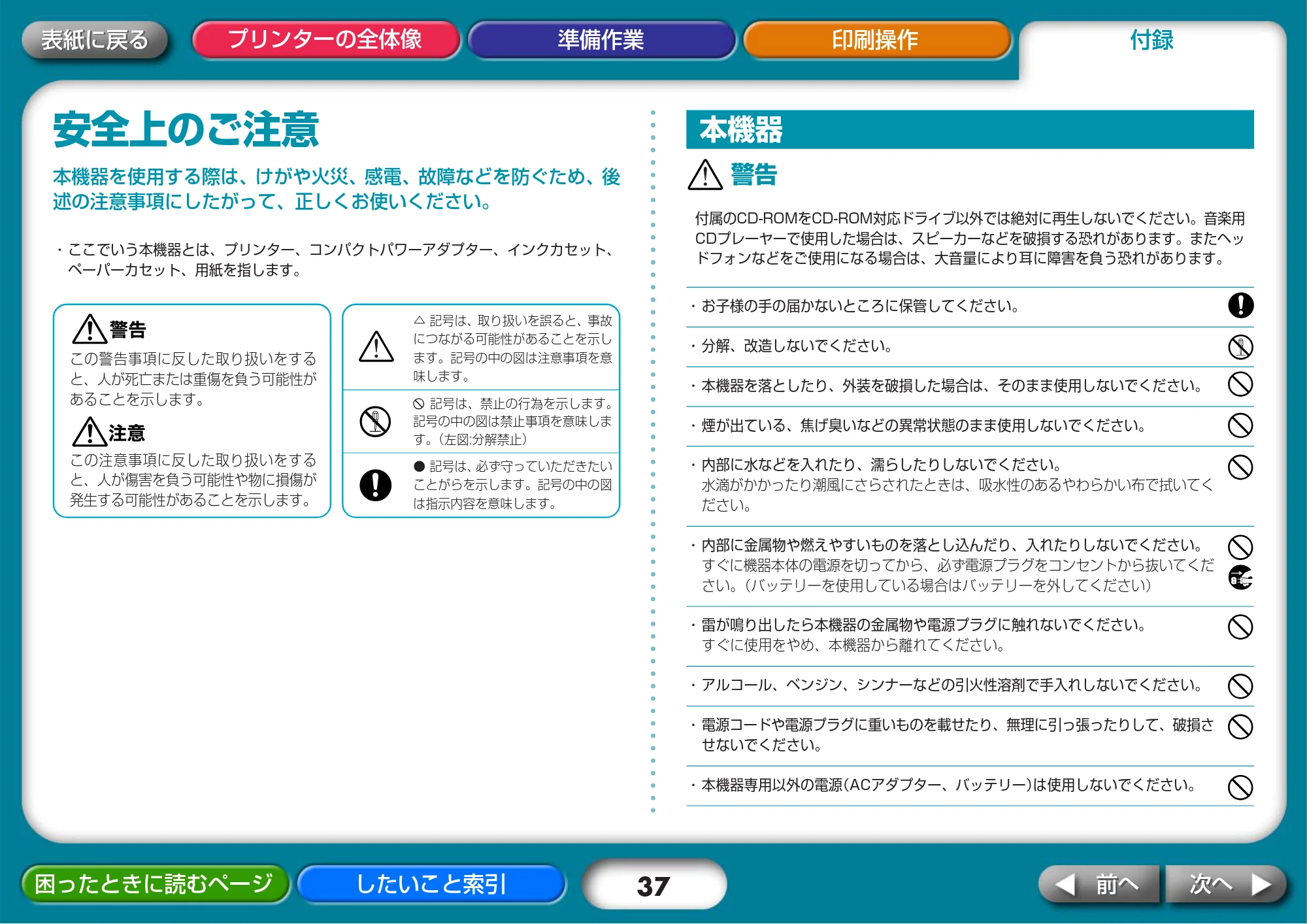The height and width of the screenshot is (924, 1307).
Task: Click the prohibition icon for 内部に金属物 row
Action: tap(1240, 547)
